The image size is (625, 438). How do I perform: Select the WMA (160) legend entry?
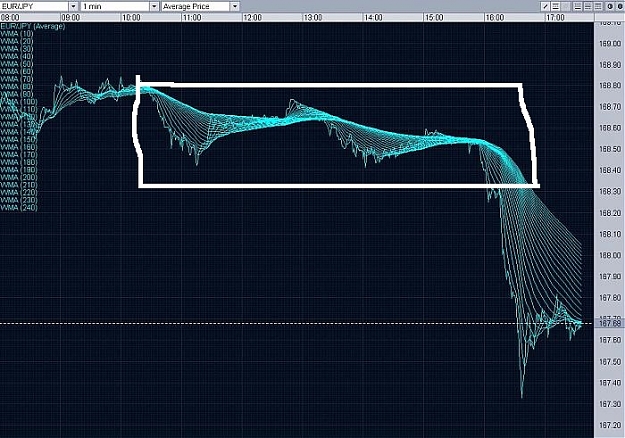tap(19, 147)
